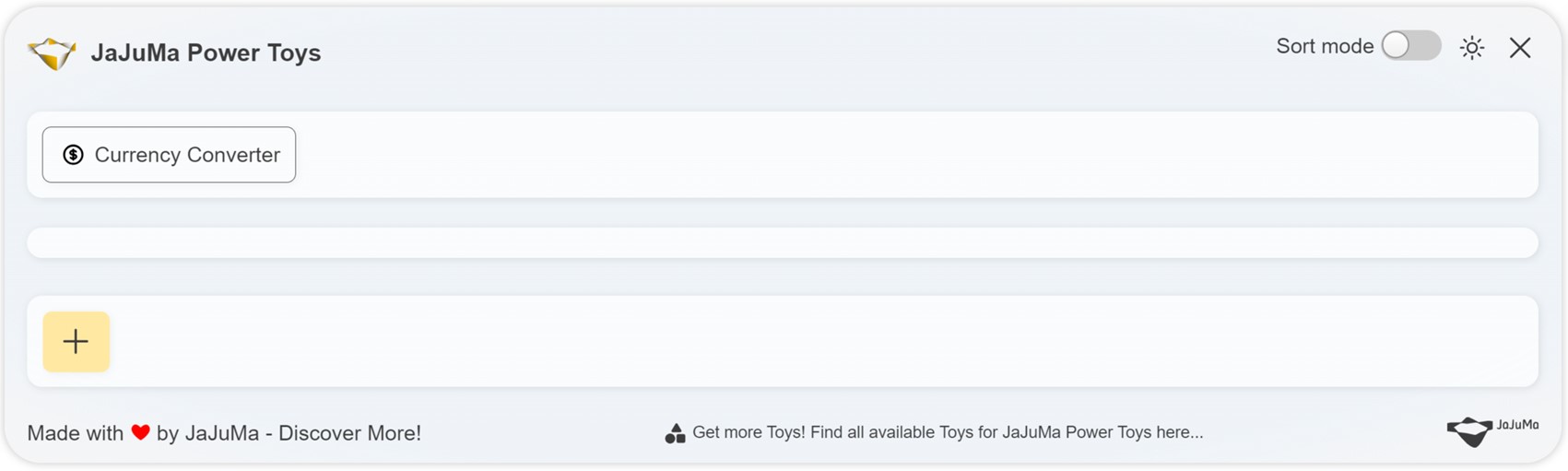Click the shapes icon beside Get more Toys

675,433
